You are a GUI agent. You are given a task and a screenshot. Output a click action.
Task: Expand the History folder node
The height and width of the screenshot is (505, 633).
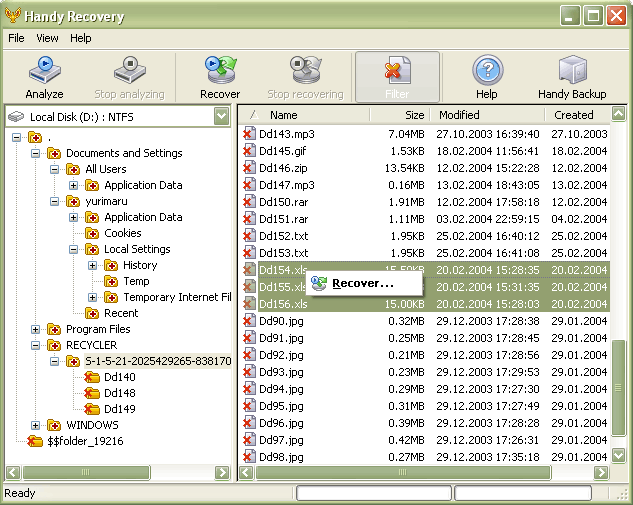point(92,265)
